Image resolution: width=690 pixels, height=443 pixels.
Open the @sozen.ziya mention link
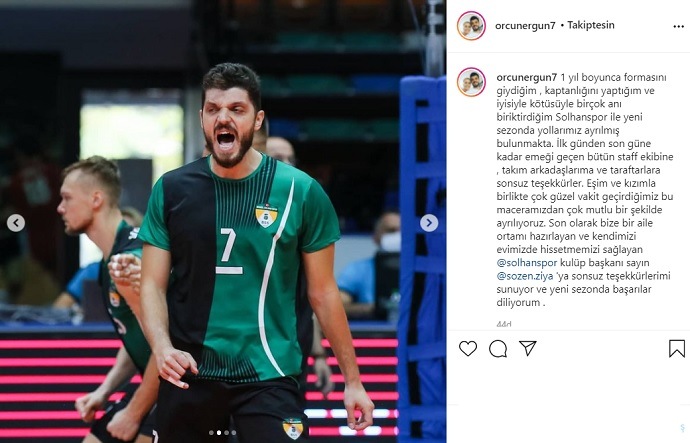(x=524, y=276)
